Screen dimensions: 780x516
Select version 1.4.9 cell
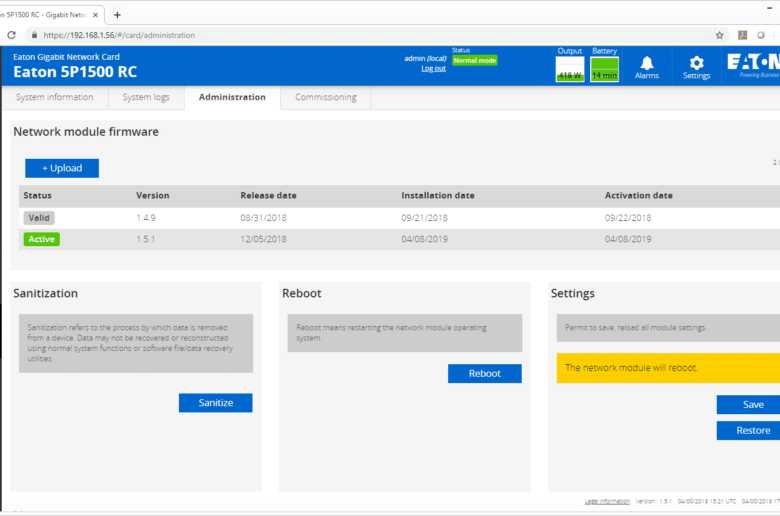[146, 217]
